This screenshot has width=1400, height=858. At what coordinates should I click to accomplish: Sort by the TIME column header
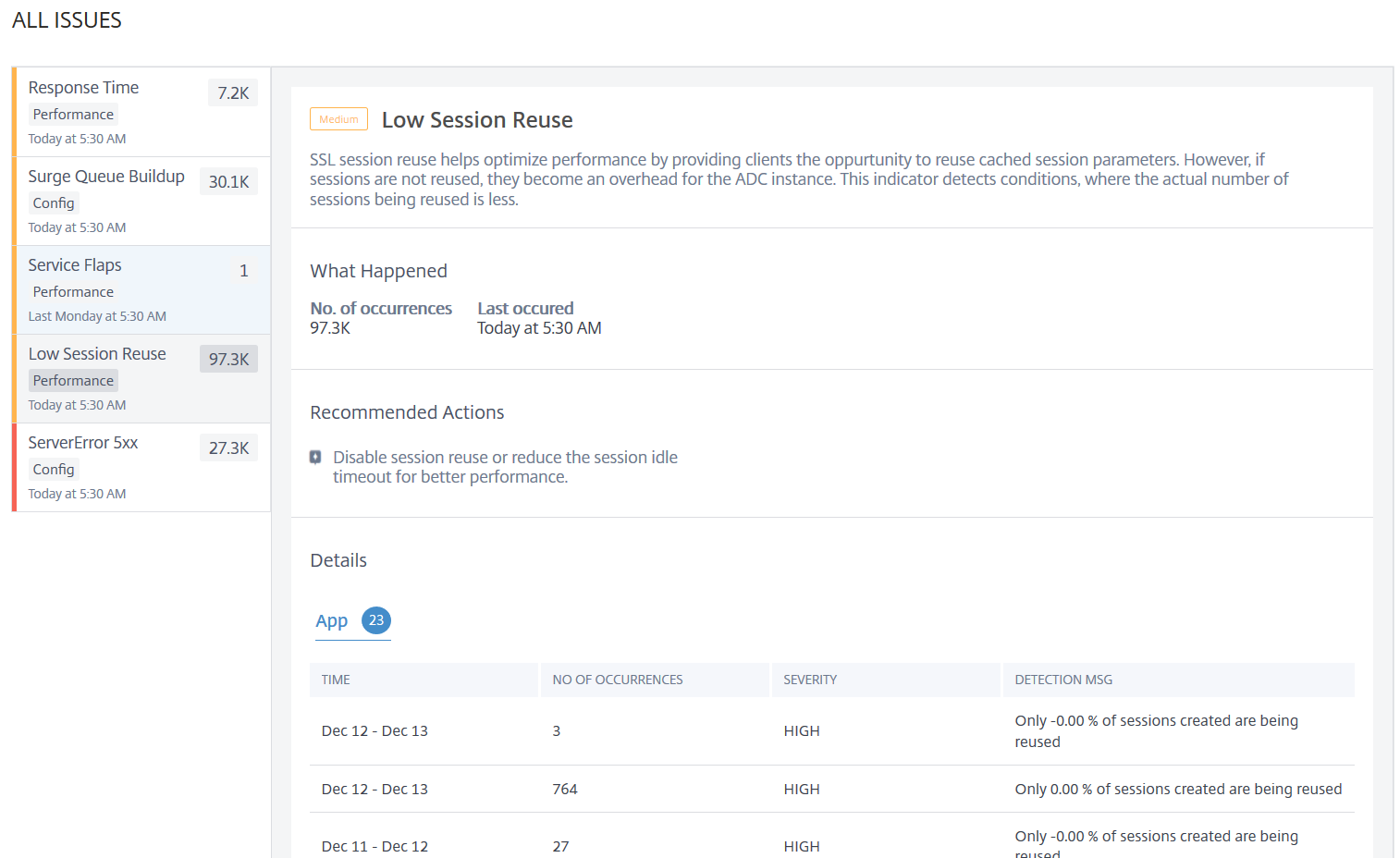pyautogui.click(x=336, y=680)
